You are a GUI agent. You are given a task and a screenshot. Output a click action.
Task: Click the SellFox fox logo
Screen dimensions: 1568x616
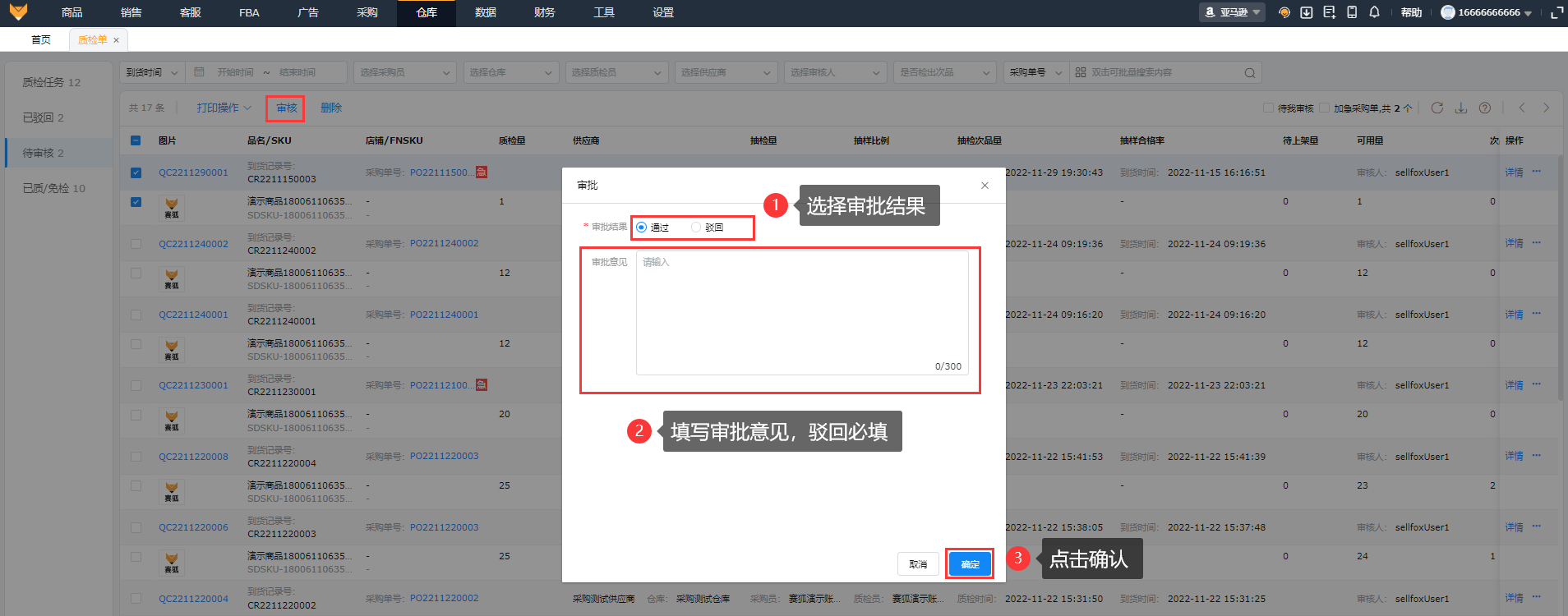pos(18,12)
